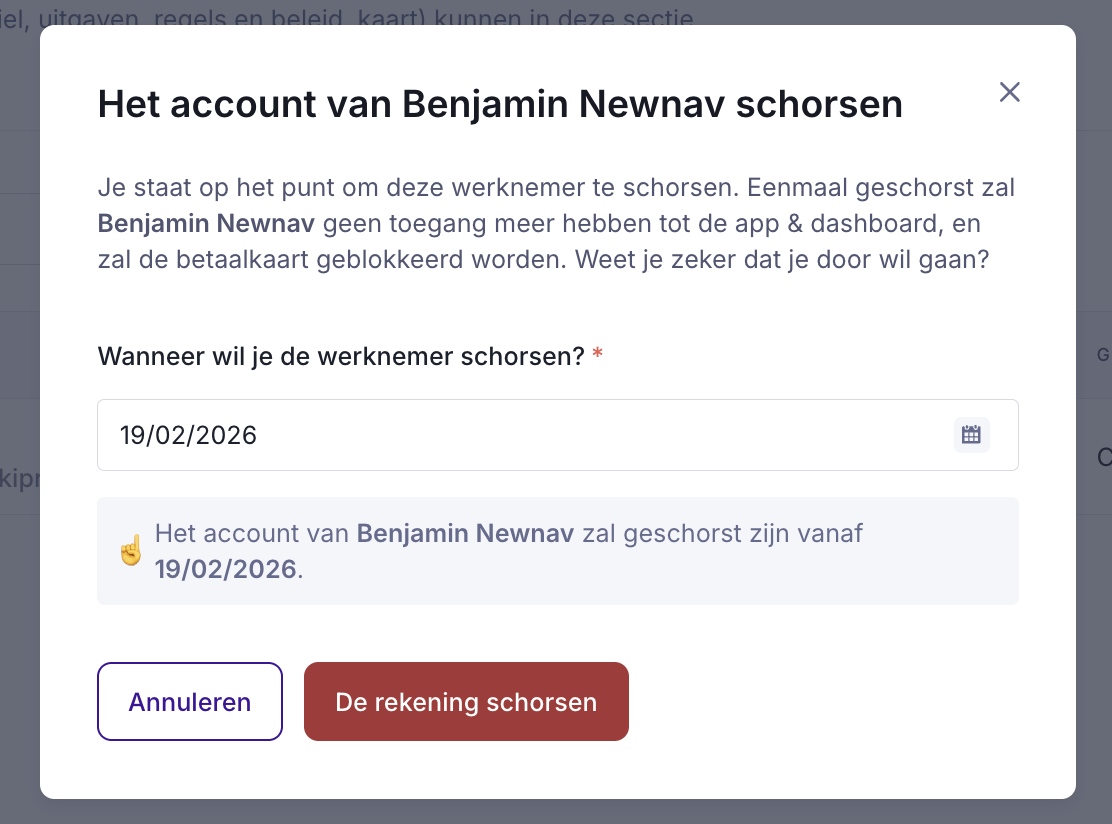
Task: Click the pointing finger emoji in notice
Action: pyautogui.click(x=131, y=551)
